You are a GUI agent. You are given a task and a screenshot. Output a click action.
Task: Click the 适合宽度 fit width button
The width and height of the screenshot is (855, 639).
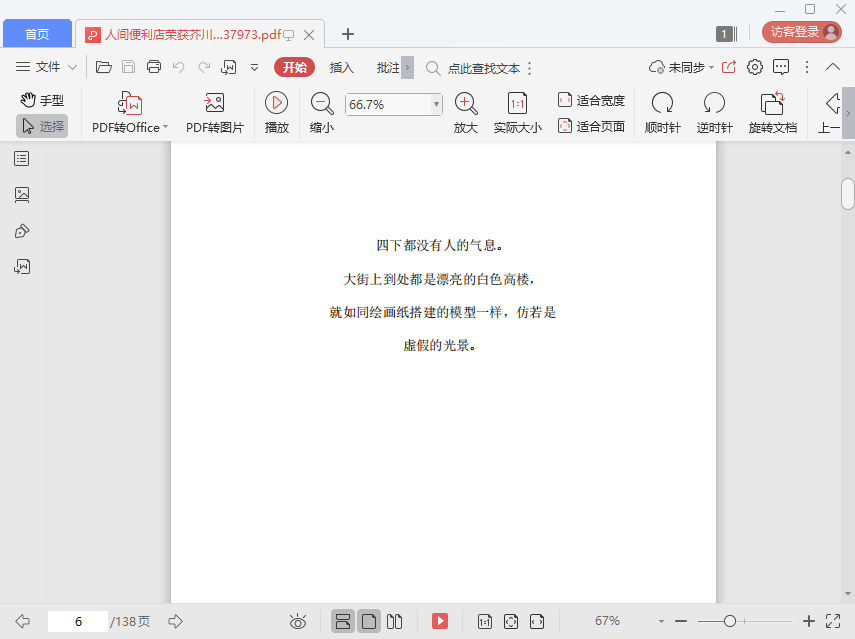pos(591,100)
